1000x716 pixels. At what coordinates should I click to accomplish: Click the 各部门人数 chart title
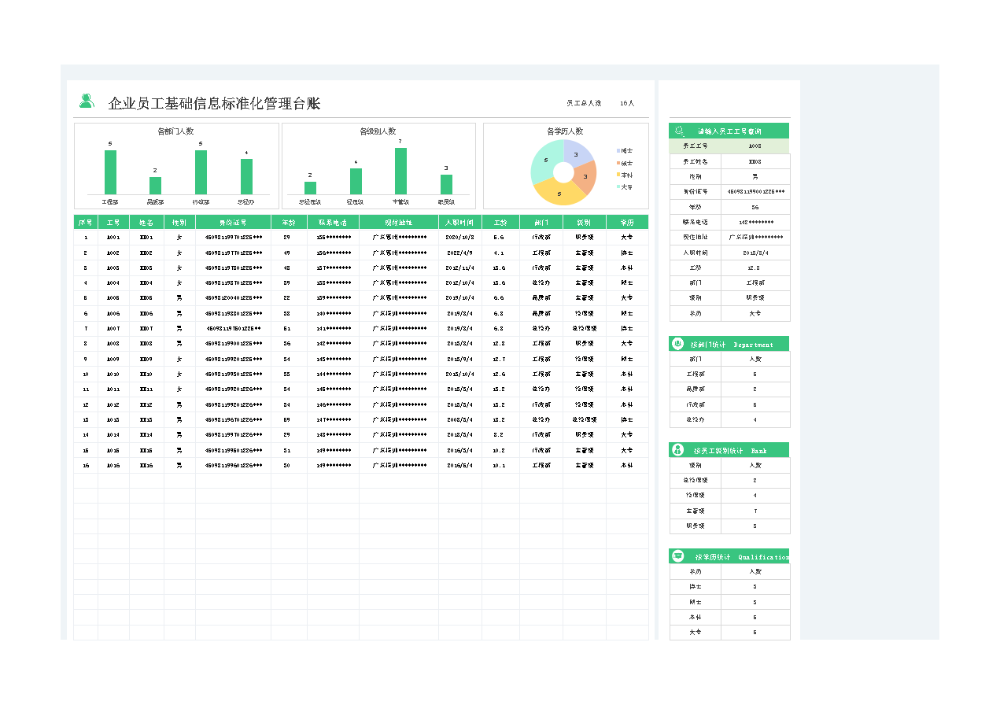coord(175,131)
